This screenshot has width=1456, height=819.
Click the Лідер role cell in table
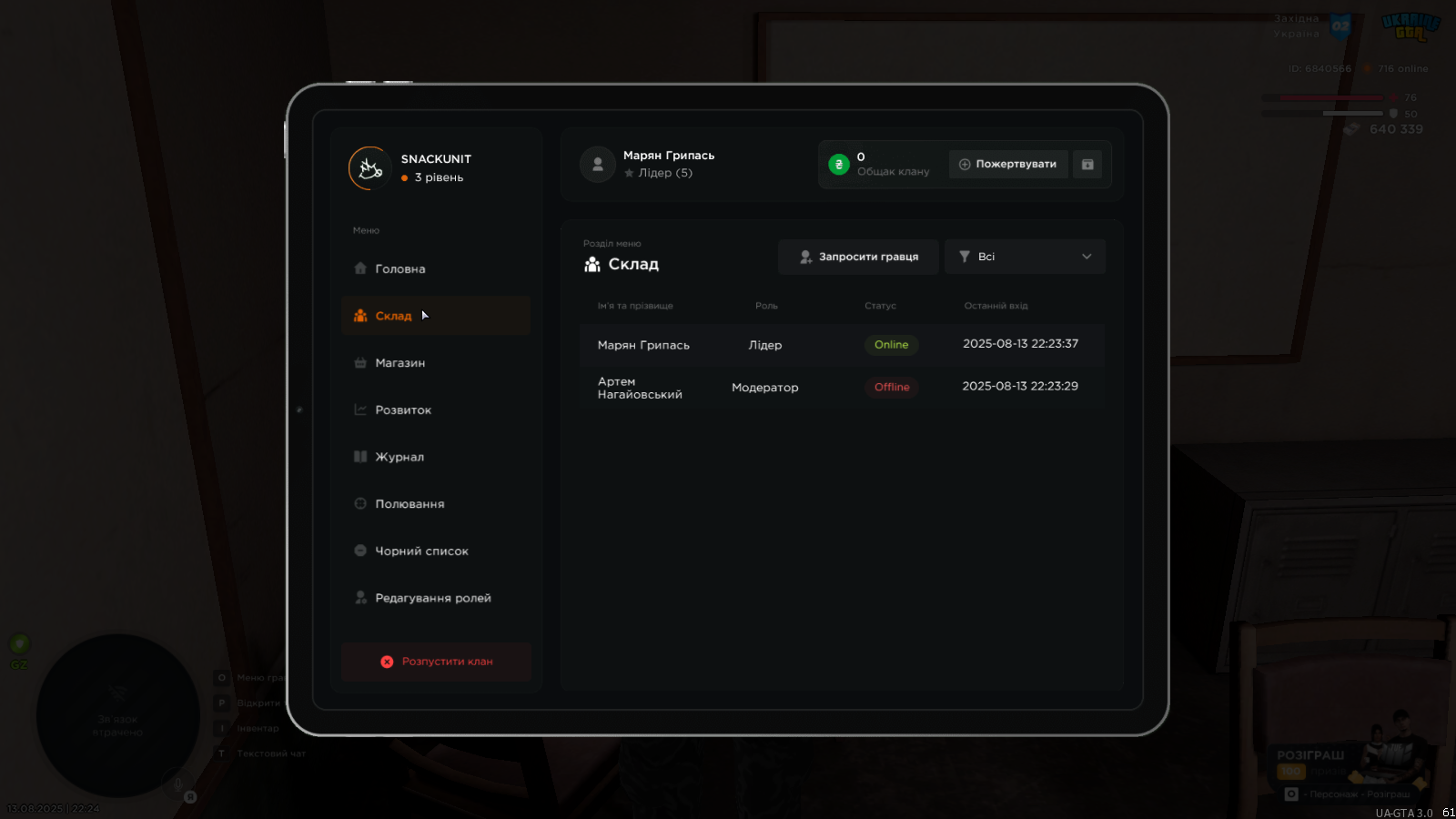[x=765, y=345]
